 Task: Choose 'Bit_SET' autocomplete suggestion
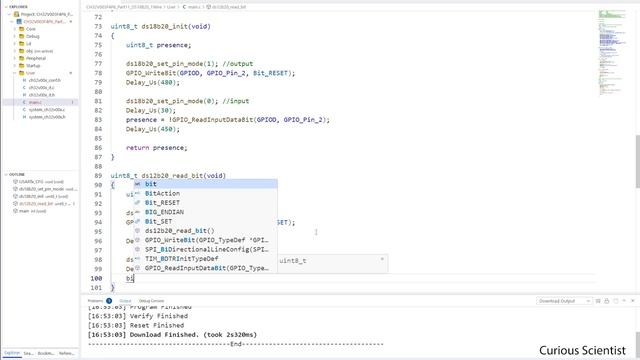coord(206,222)
